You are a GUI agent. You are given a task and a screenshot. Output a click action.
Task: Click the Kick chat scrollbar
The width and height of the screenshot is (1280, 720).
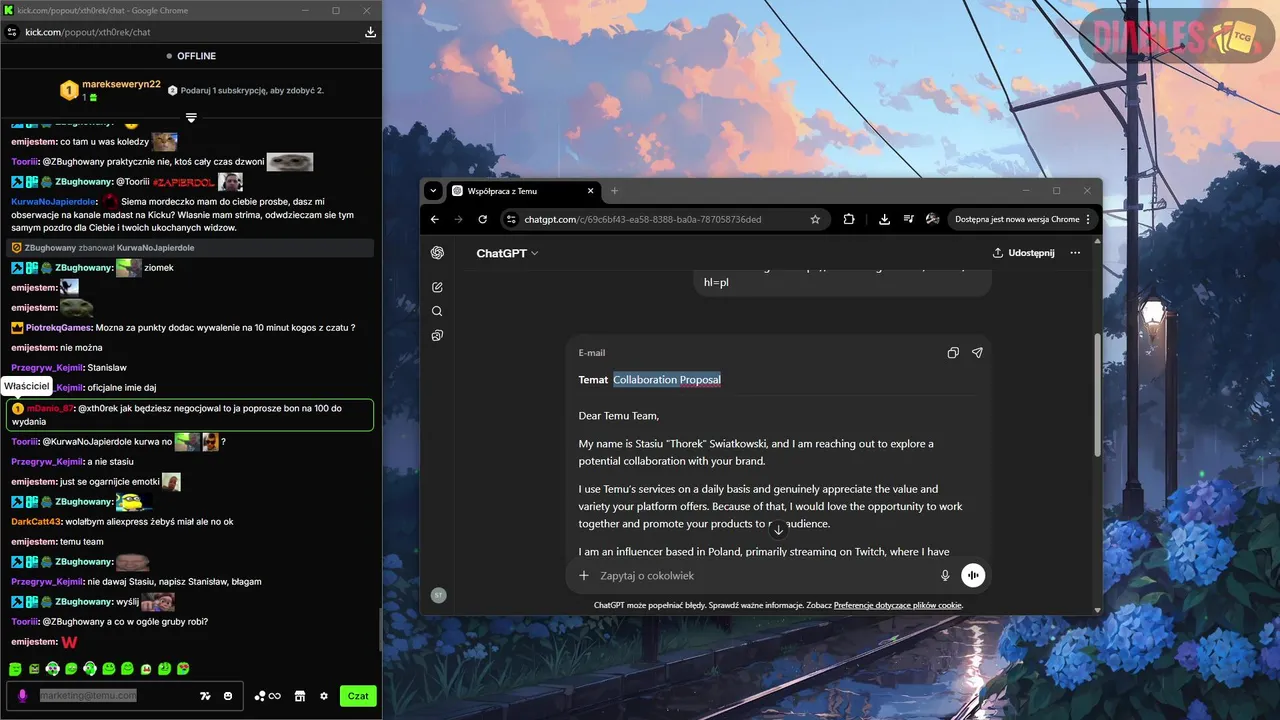(x=379, y=631)
